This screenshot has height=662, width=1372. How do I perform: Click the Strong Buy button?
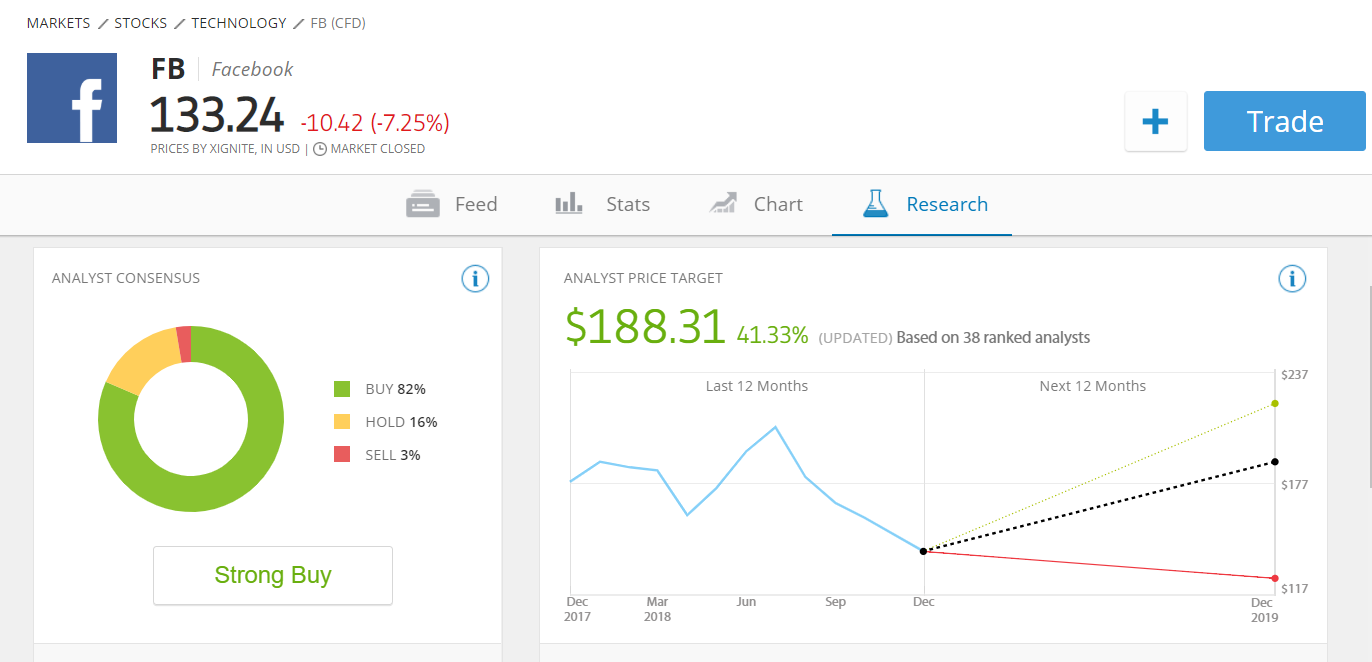tap(272, 575)
